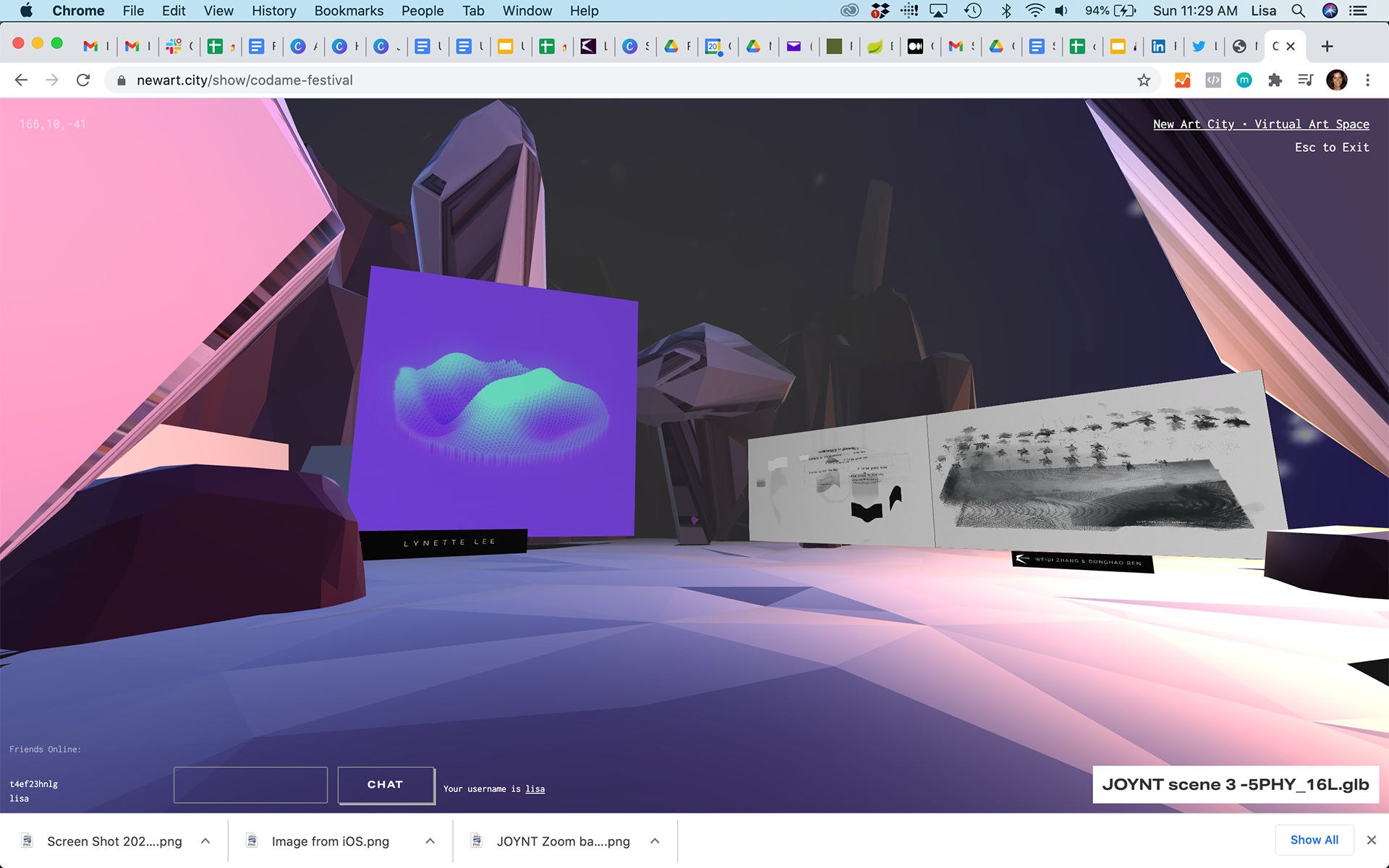Click the chat message input field
The width and height of the screenshot is (1389, 868).
click(x=250, y=785)
